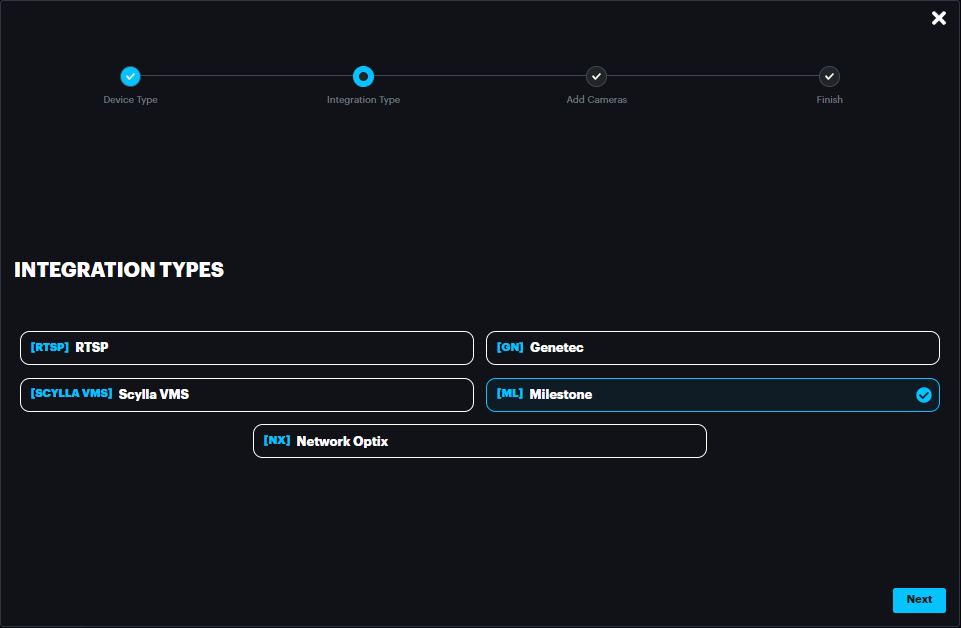This screenshot has height=628, width=961.
Task: Click the Integration Type step circle
Action: pyautogui.click(x=363, y=76)
